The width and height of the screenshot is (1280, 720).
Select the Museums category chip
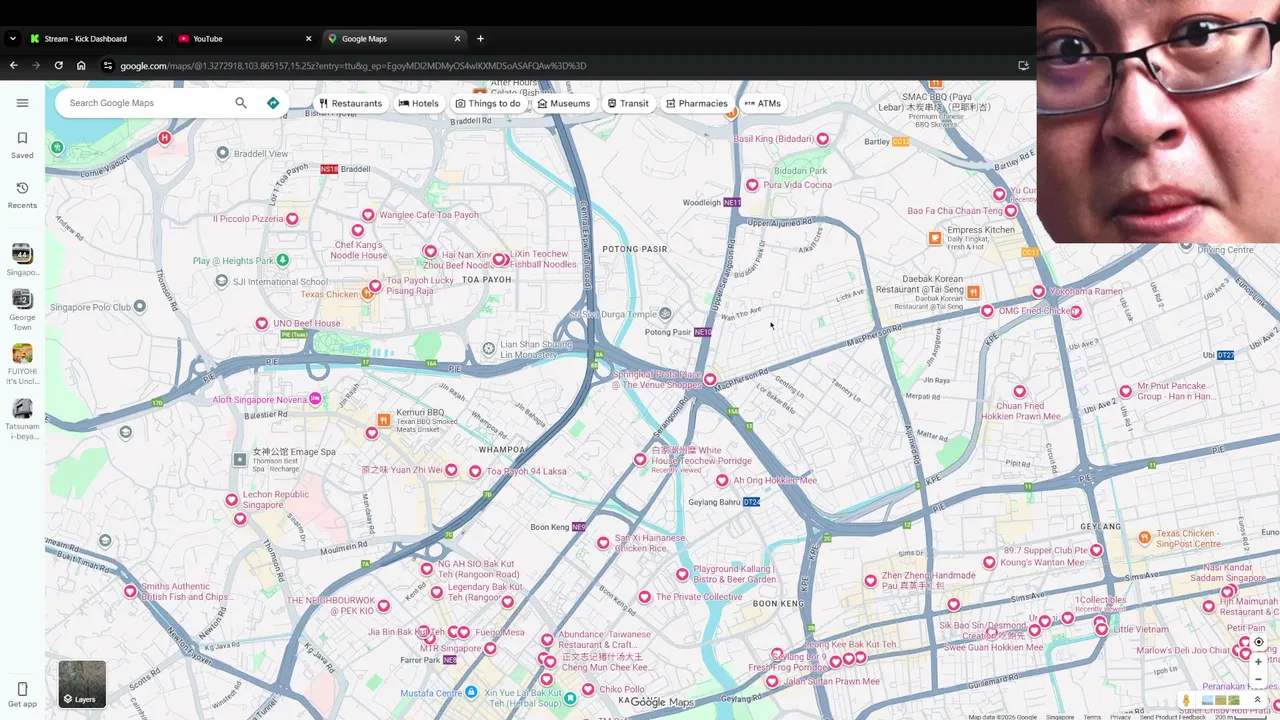(564, 103)
